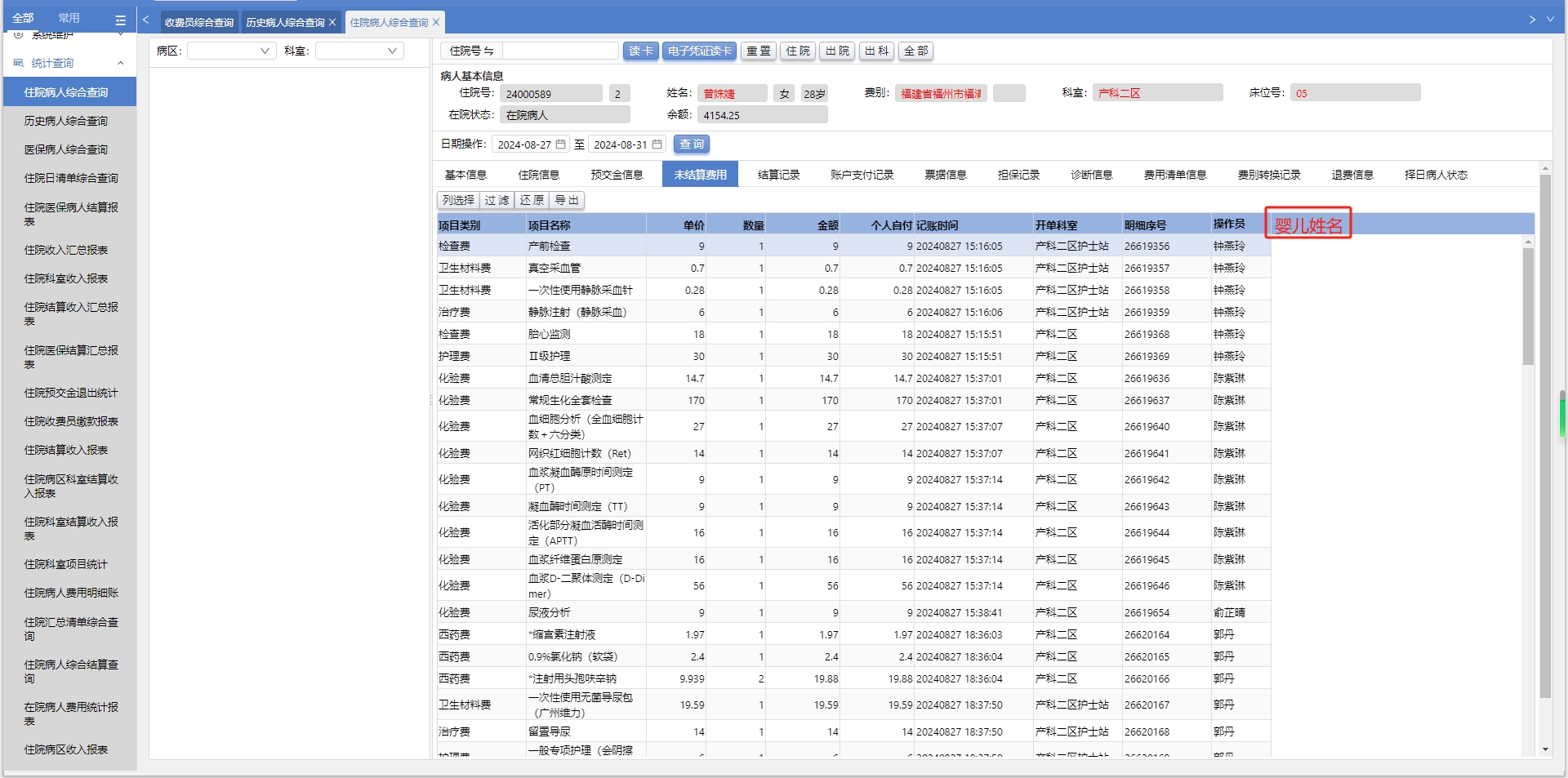Click the 读卡 button
This screenshot has width=1568, height=778.
641,51
